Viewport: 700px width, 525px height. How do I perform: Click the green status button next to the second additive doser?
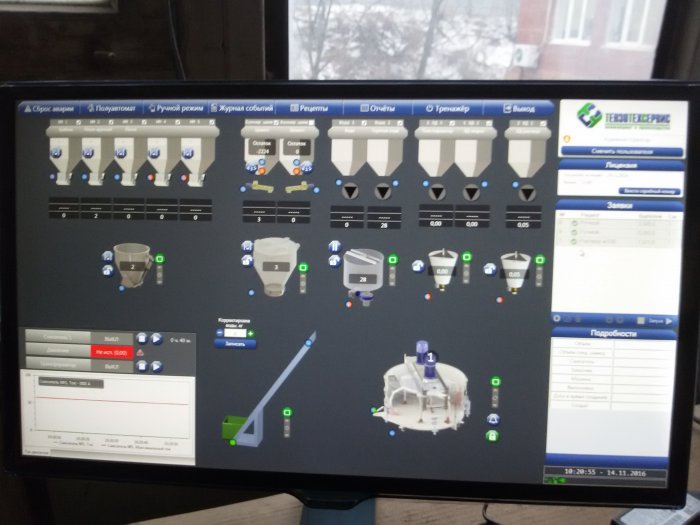click(x=540, y=260)
